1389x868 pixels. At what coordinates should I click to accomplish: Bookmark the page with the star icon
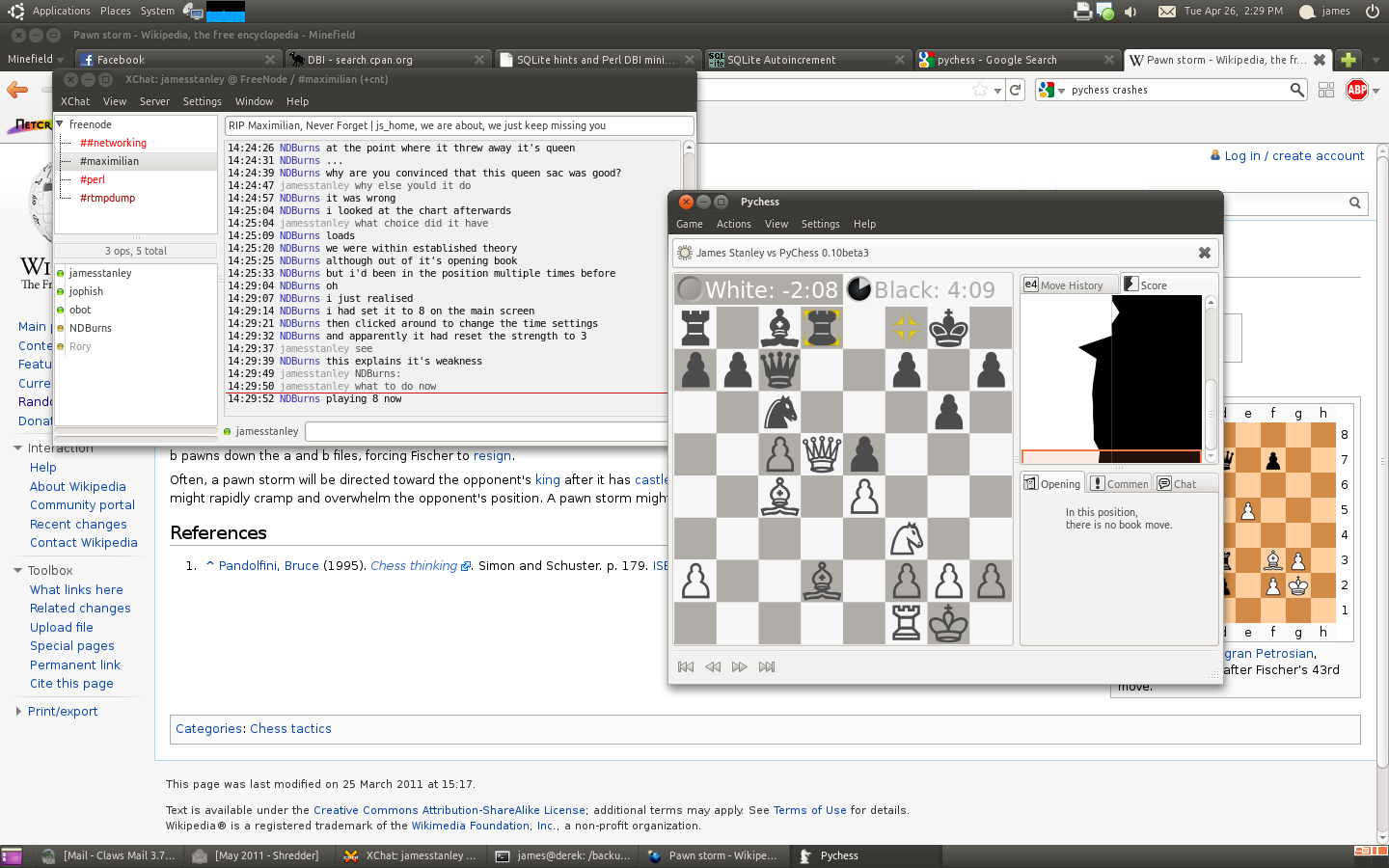coord(980,90)
